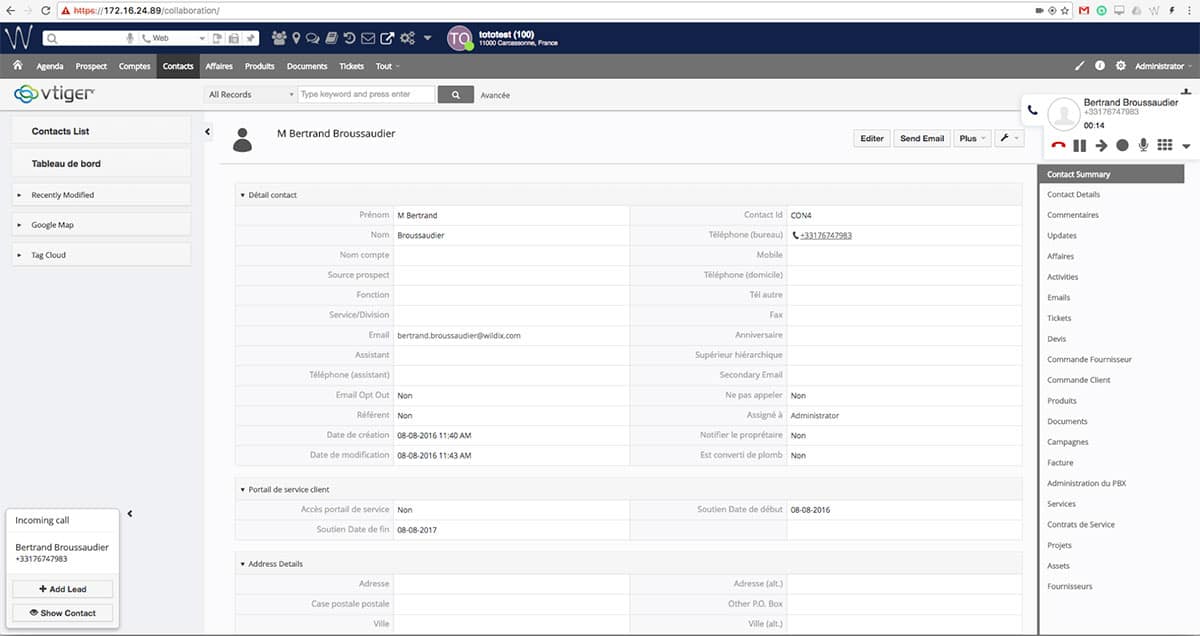Open chat bubbles icon in top bar
The image size is (1200, 636).
[x=313, y=38]
